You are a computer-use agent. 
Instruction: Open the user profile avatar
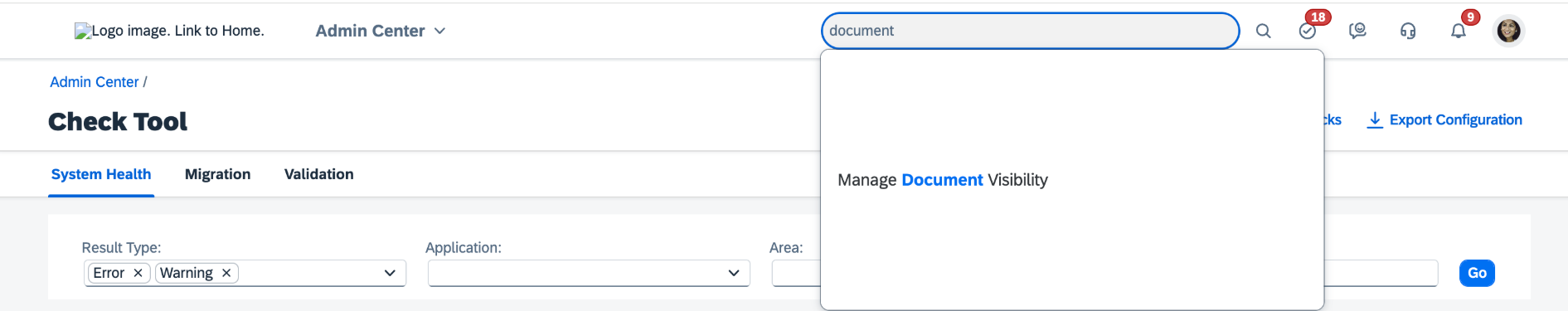[1509, 31]
